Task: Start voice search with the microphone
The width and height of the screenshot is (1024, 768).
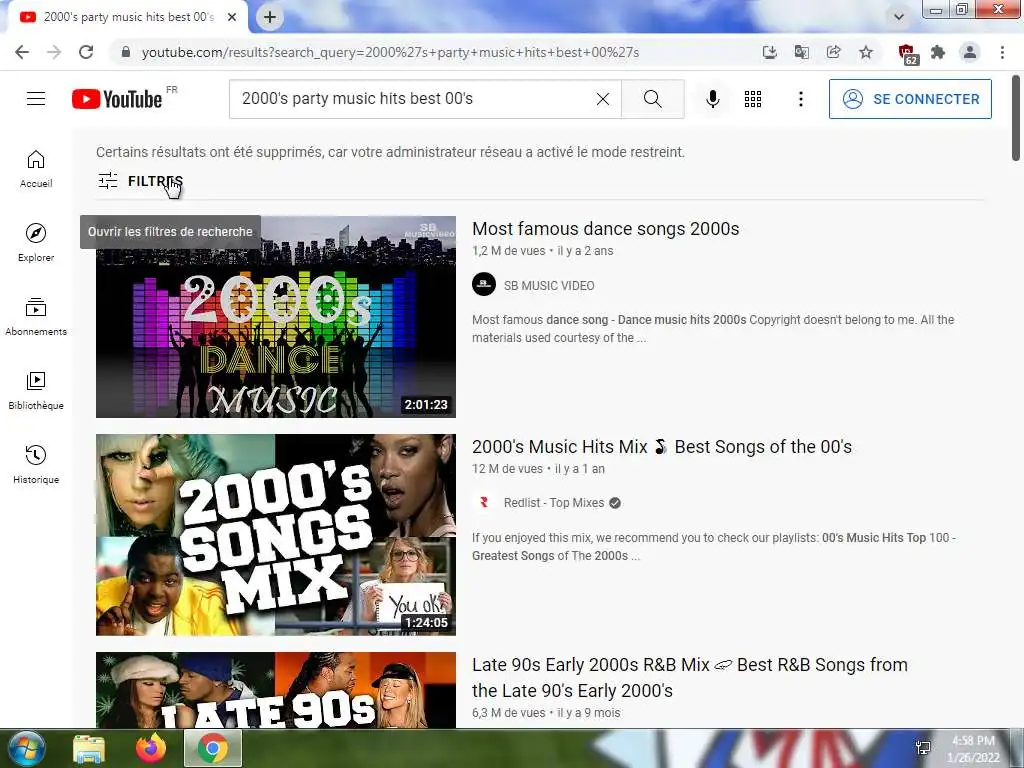Action: (712, 99)
